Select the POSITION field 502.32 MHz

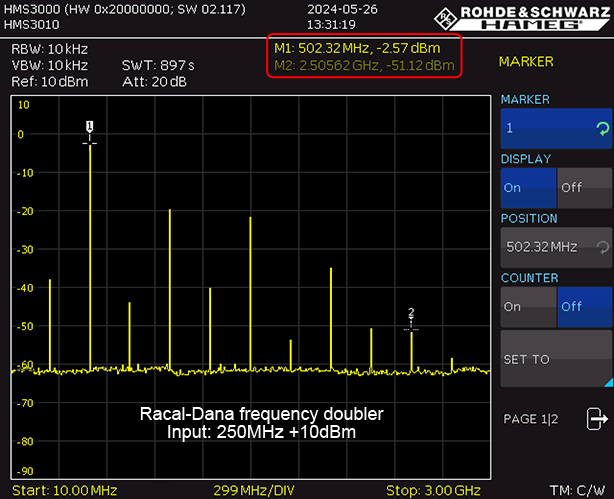556,247
